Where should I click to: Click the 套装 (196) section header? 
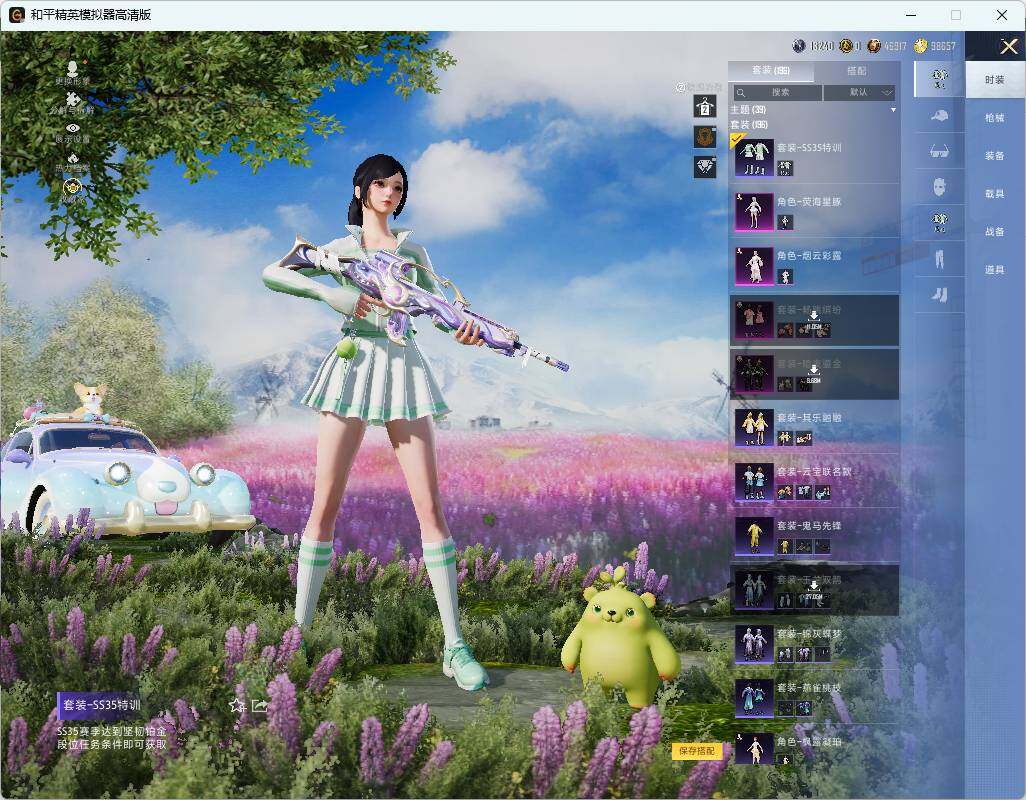pos(749,124)
